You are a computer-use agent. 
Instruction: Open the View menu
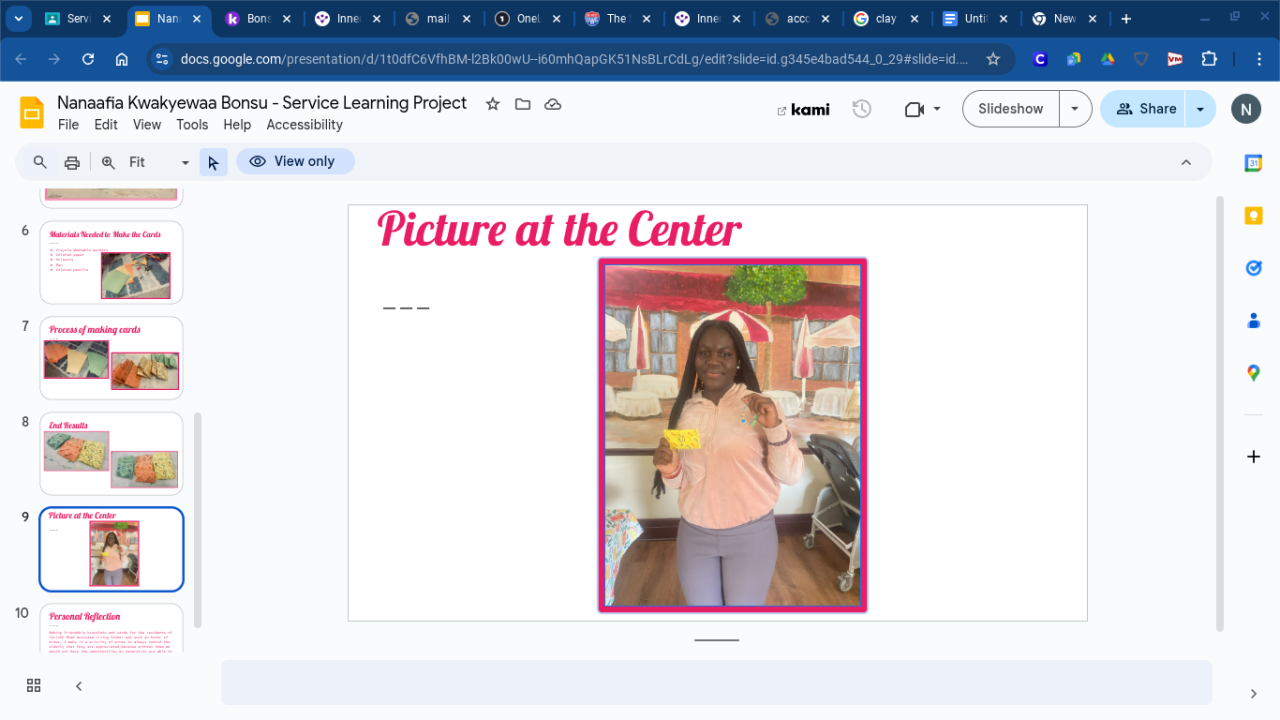[147, 125]
